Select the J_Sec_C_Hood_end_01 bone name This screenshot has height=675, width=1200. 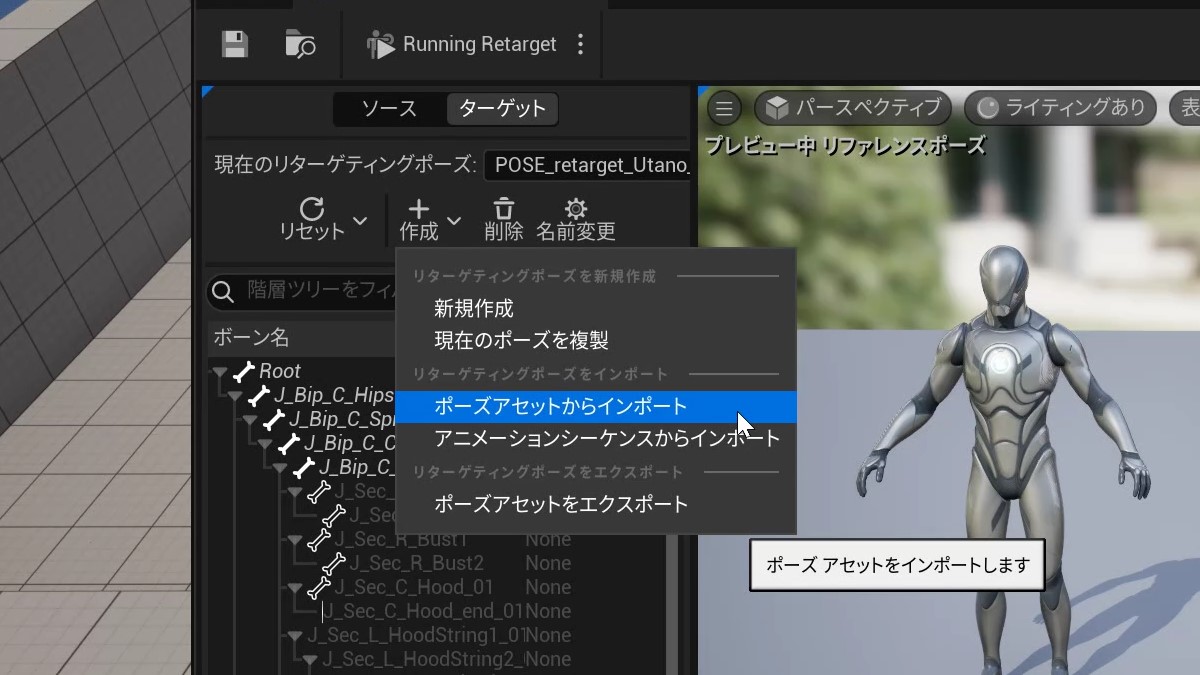tap(424, 611)
